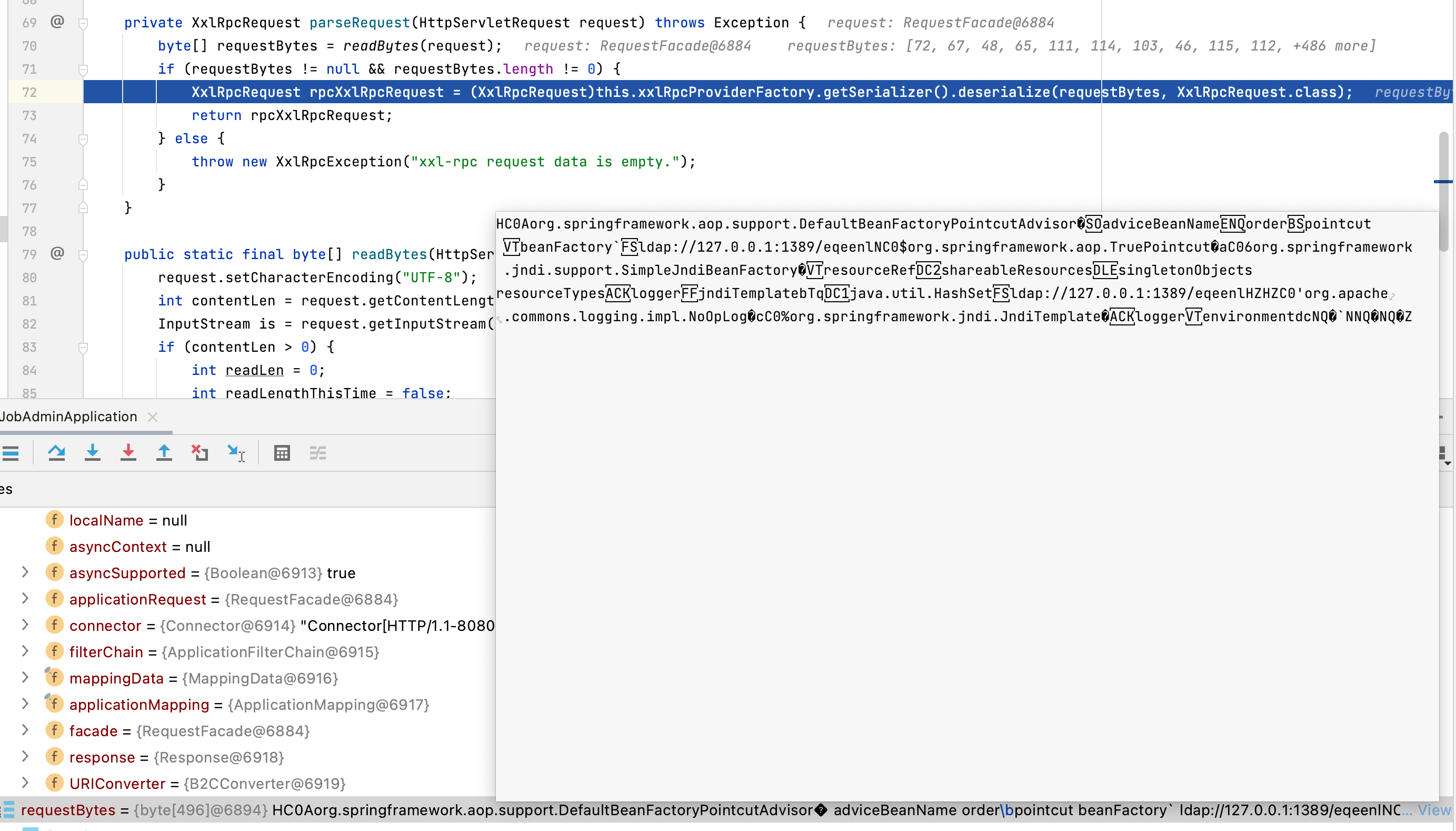Click the Drop Frame icon
The width and height of the screenshot is (1456, 831).
200,453
